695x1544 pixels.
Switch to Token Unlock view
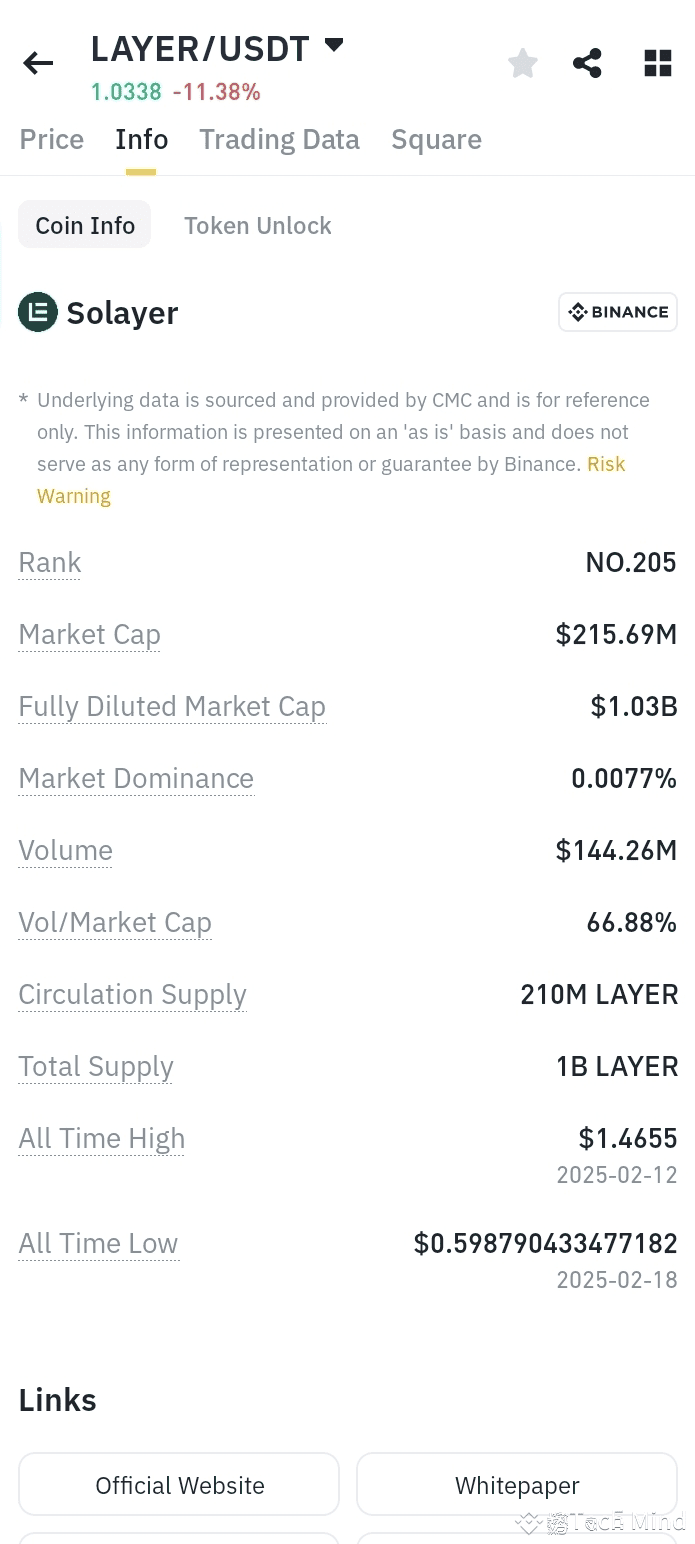click(258, 225)
